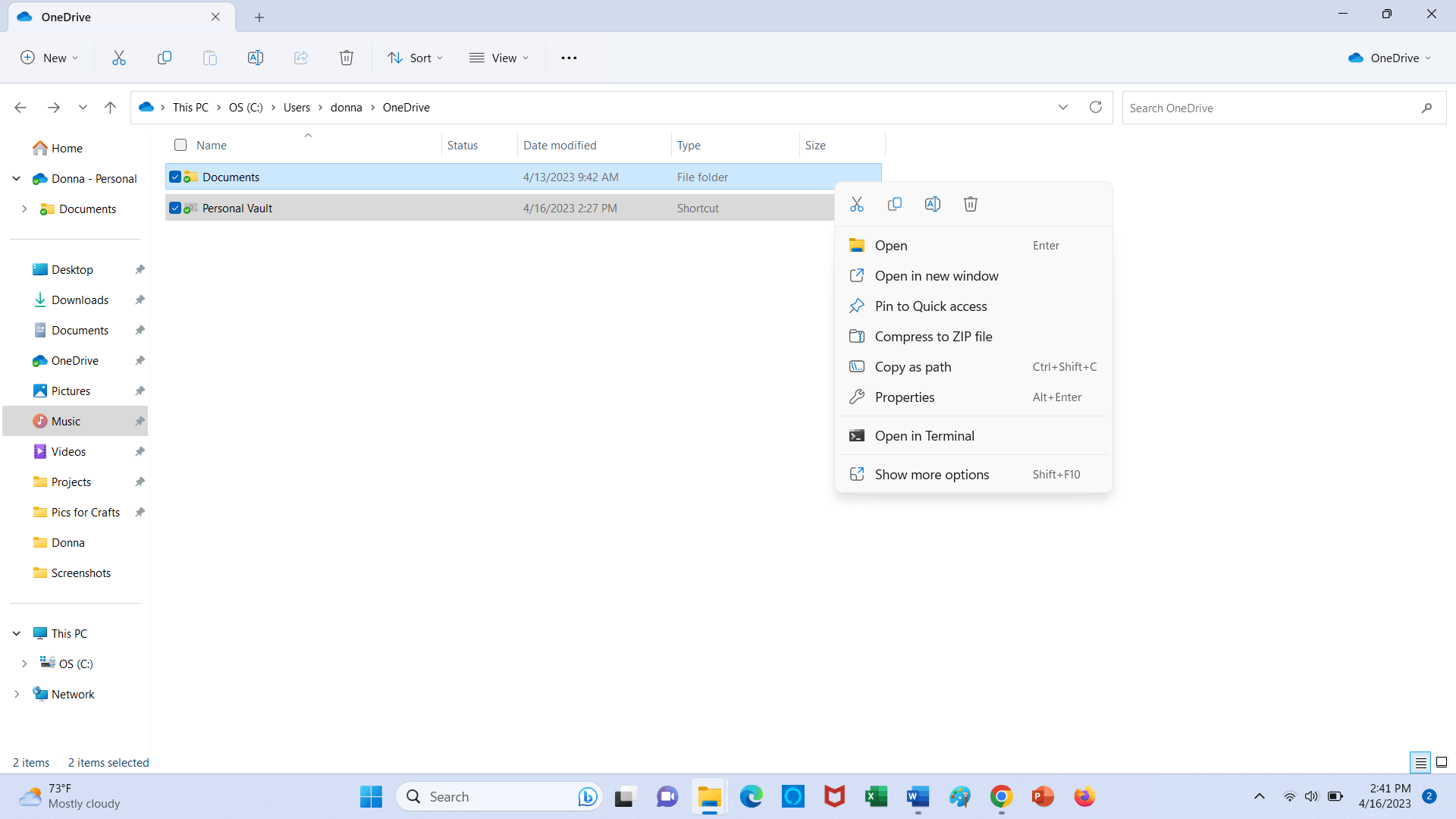
Task: Go up one folder level
Action: 110,108
